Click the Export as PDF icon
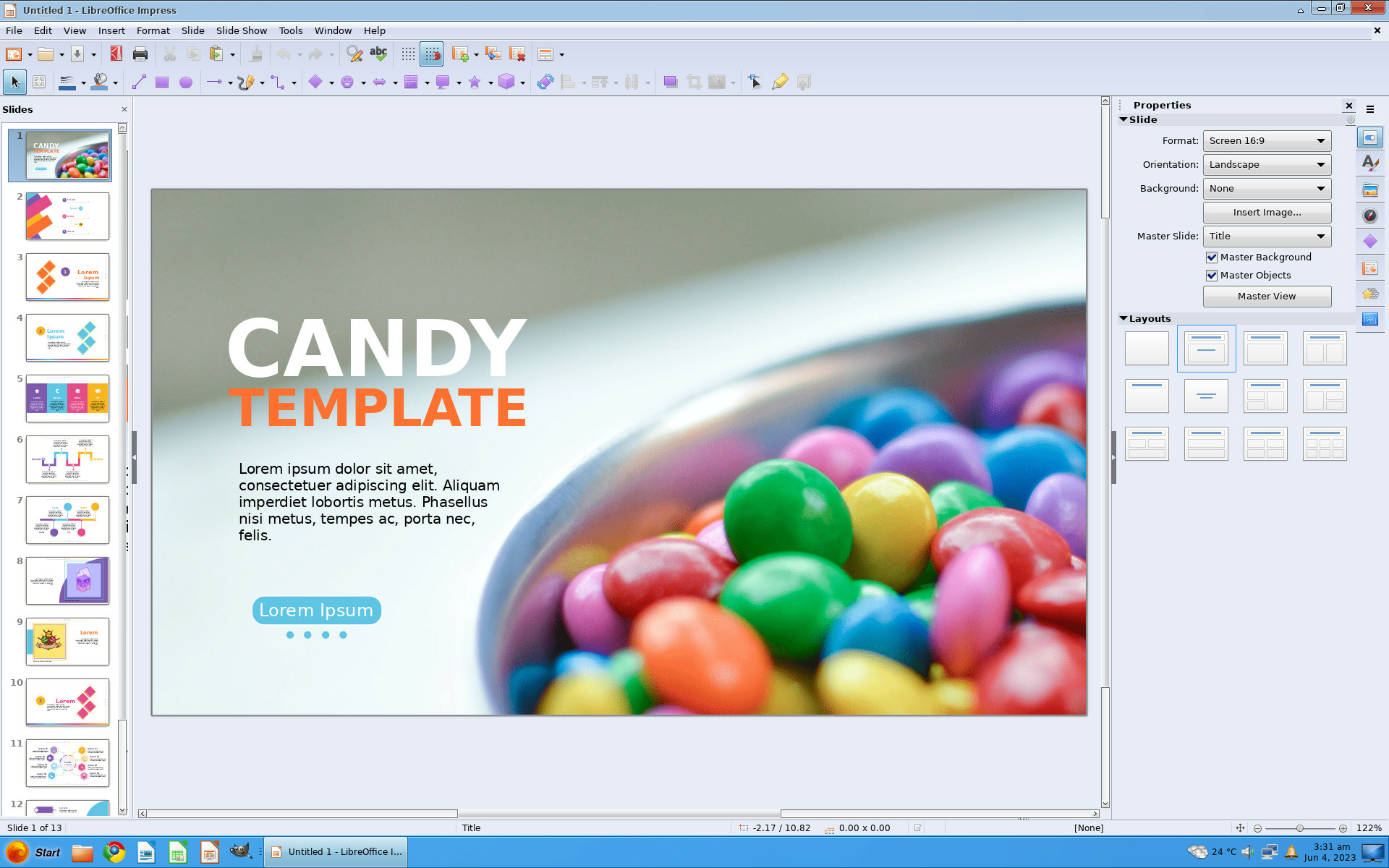The image size is (1389, 868). (116, 54)
